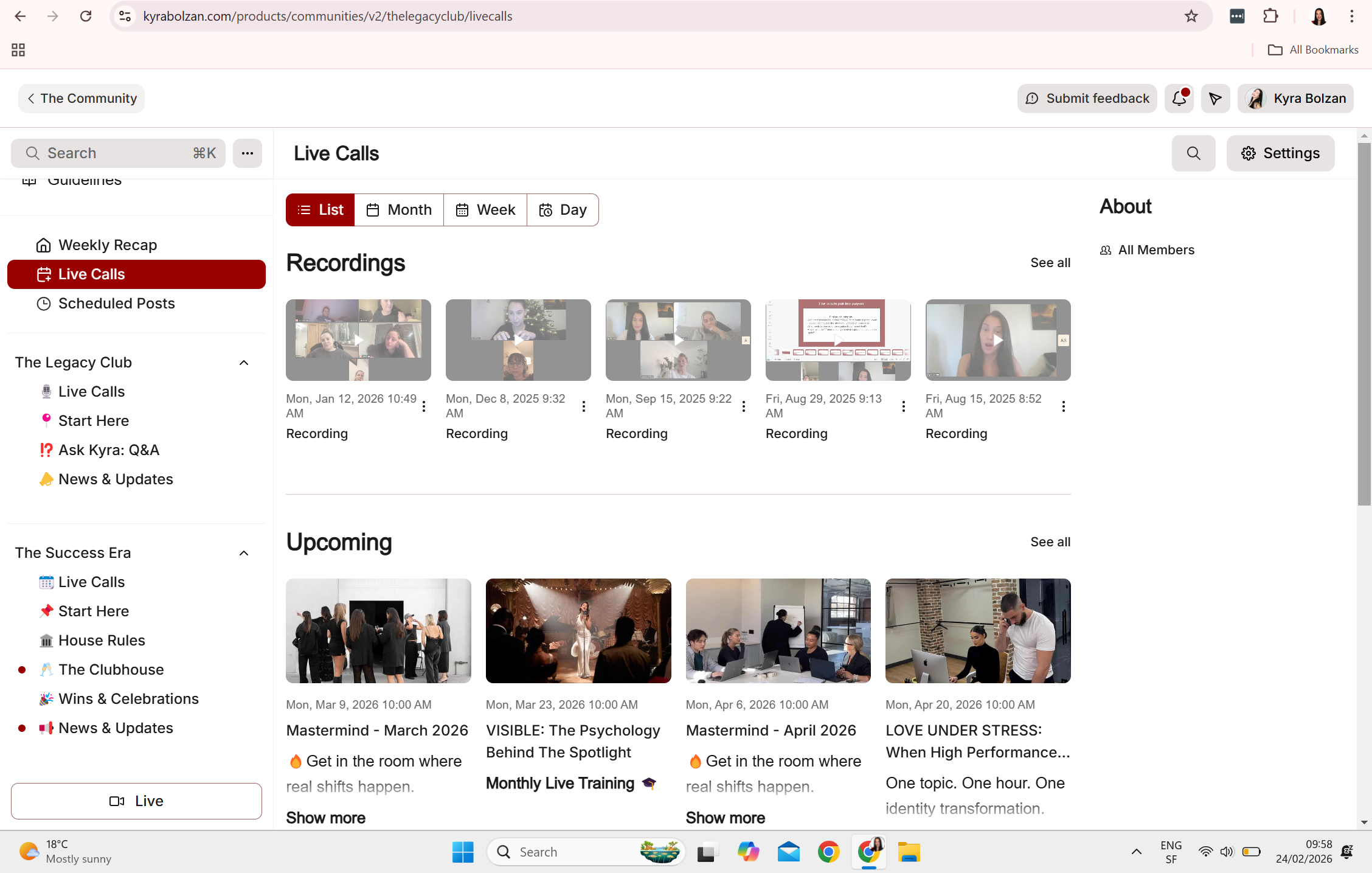Viewport: 1372px width, 873px height.
Task: Play the Dec 8, 2025 recording thumbnail
Action: [x=518, y=339]
